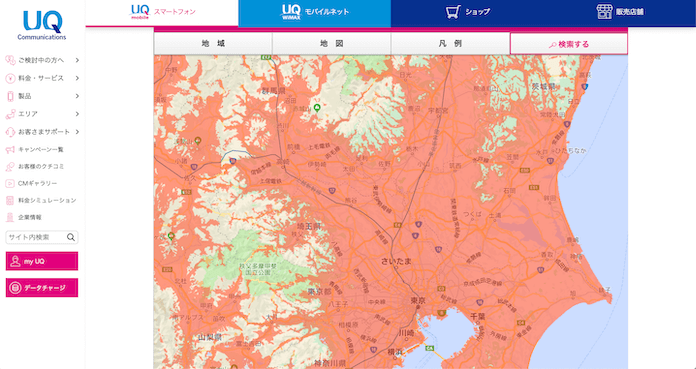Image resolution: width=696 pixels, height=369 pixels.
Task: Click the 製品 phone icon in sidebar
Action: coord(10,96)
